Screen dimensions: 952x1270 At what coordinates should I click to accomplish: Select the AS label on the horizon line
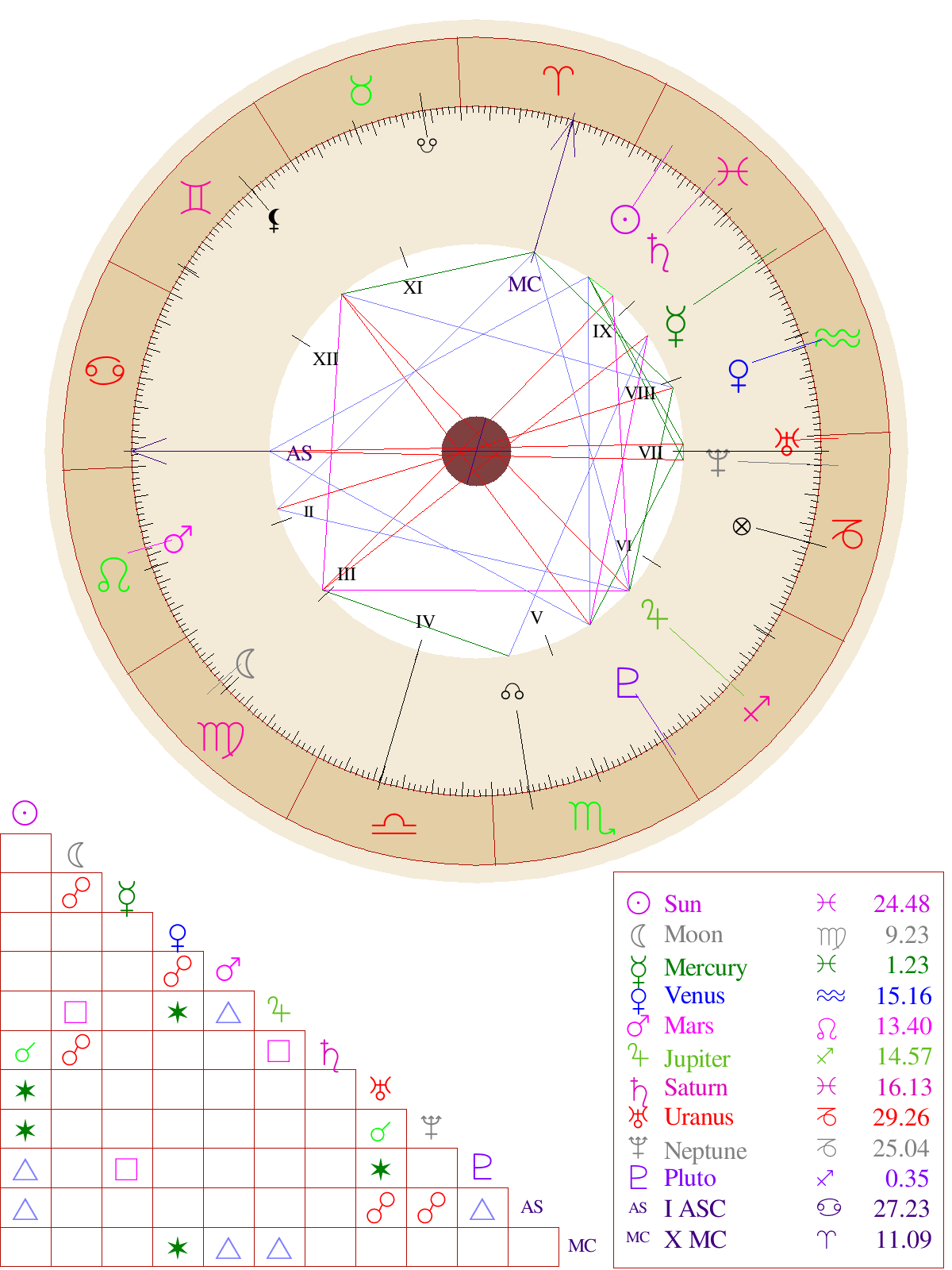pyautogui.click(x=299, y=453)
